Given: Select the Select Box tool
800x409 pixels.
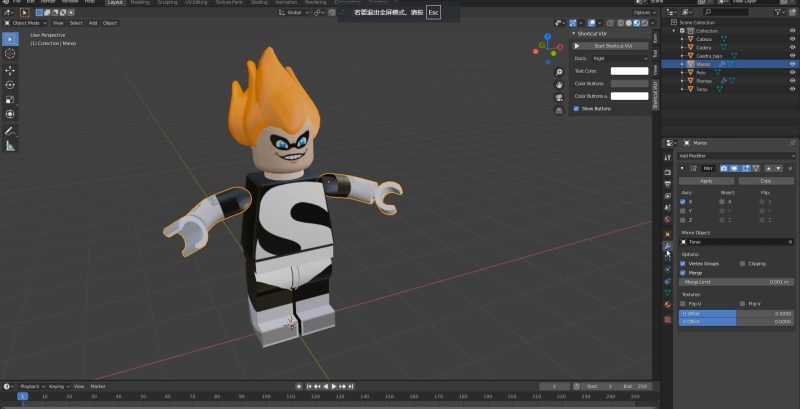Looking at the screenshot, I should [x=10, y=39].
